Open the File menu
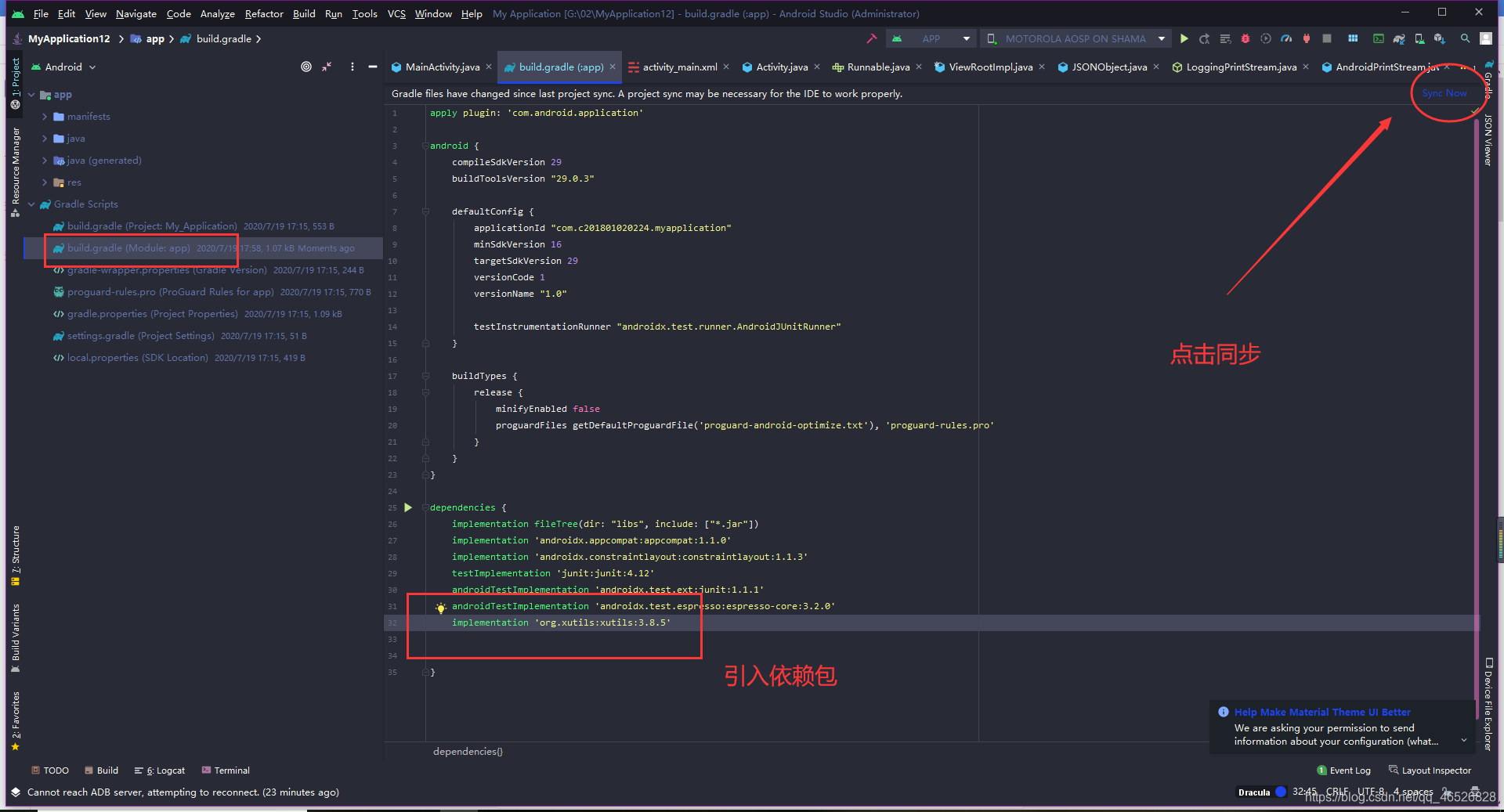 tap(41, 13)
